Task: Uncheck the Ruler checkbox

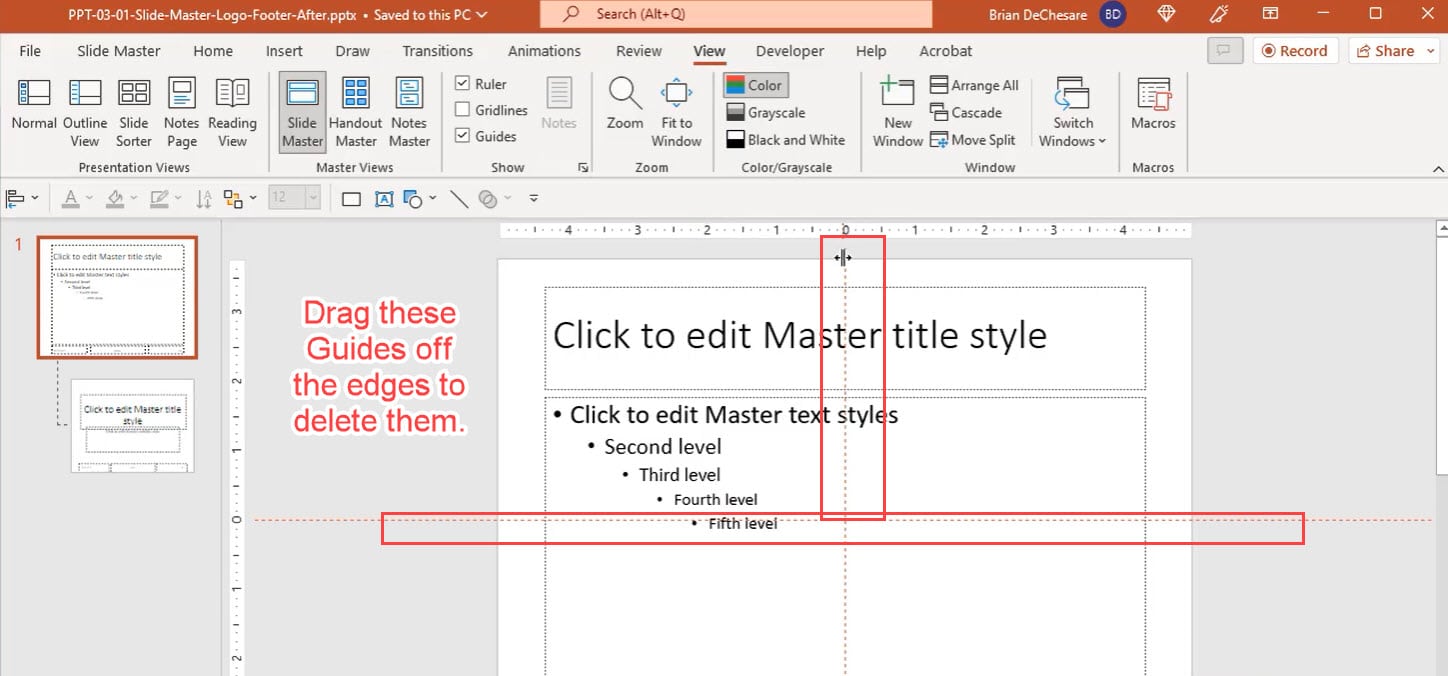Action: 463,84
